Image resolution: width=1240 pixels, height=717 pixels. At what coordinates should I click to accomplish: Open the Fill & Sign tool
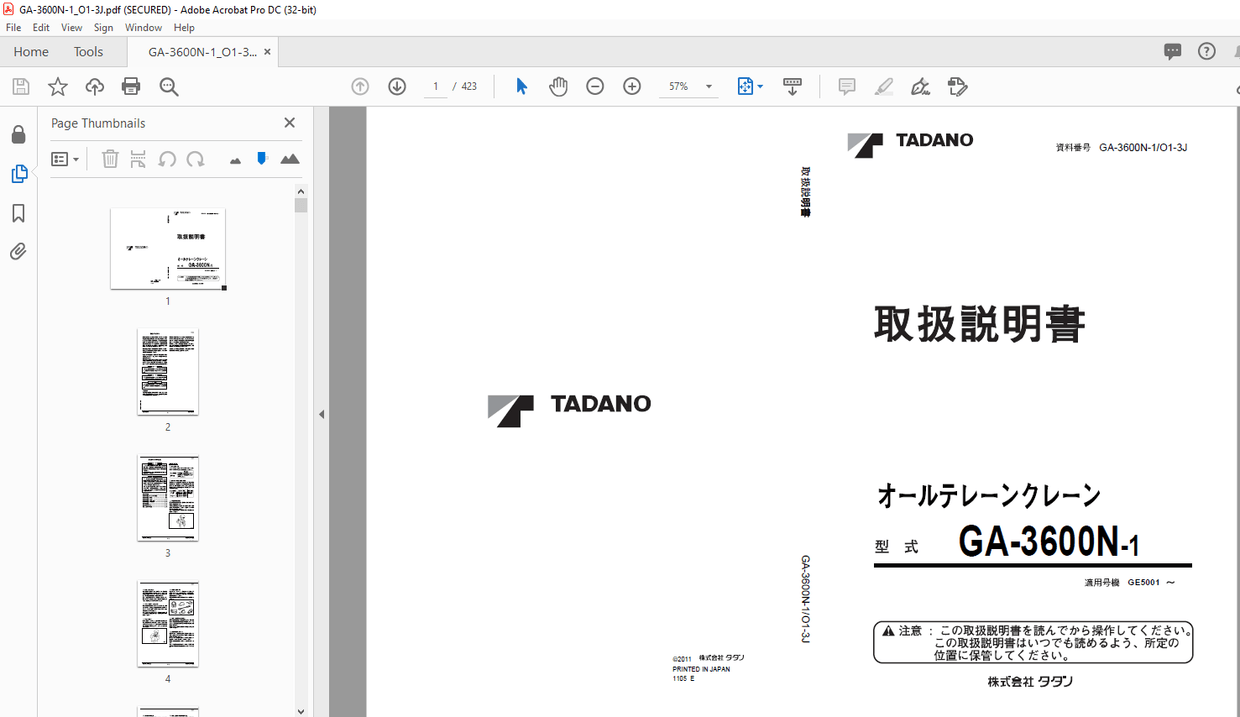click(957, 86)
